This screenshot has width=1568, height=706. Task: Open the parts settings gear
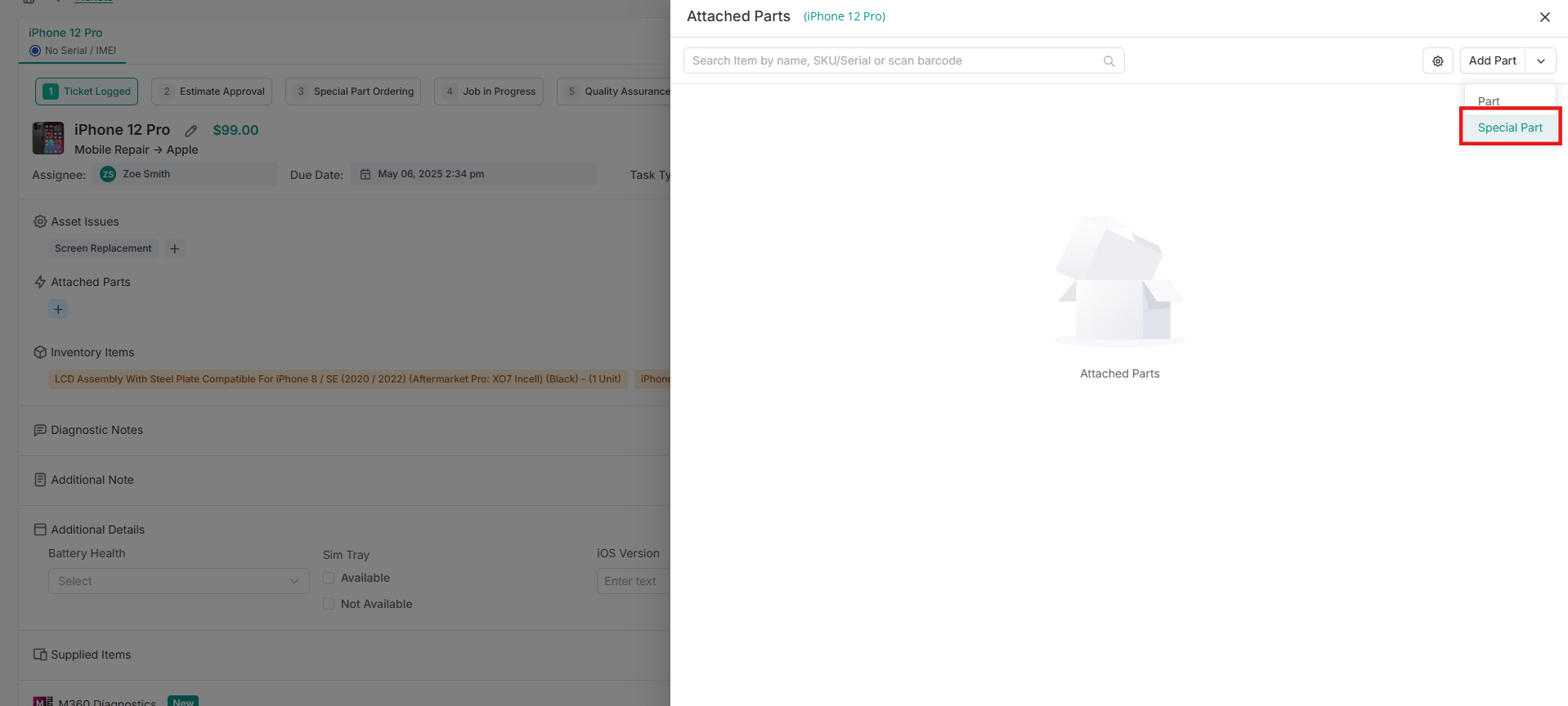(1437, 60)
